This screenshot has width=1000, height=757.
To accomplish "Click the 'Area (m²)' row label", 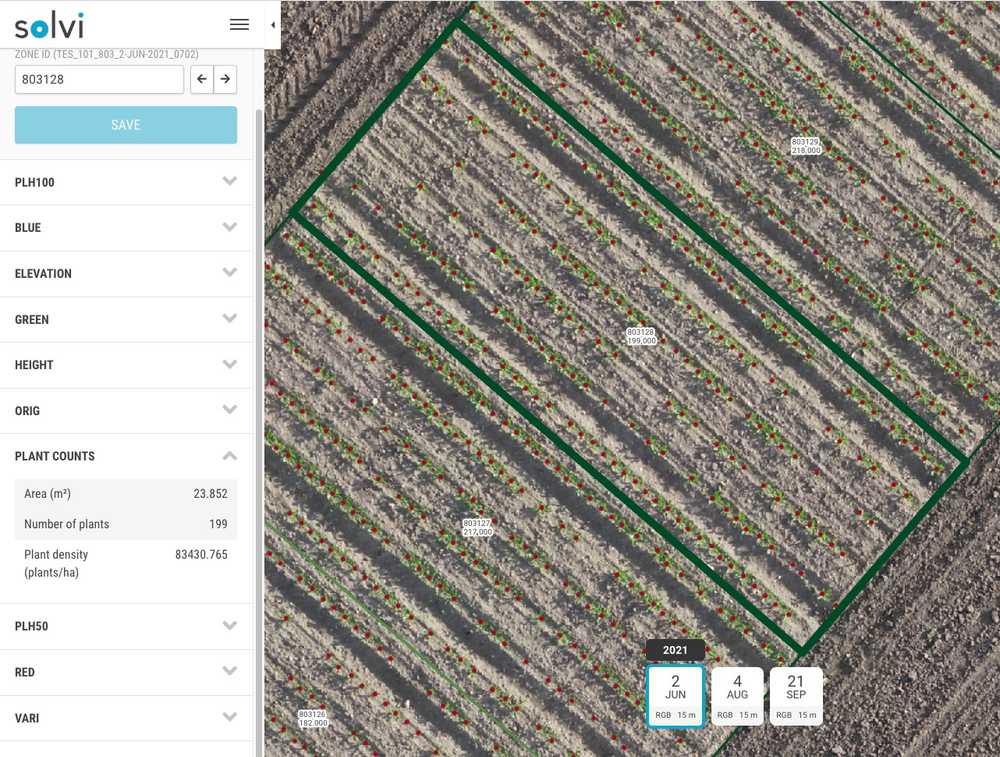I will 47,494.
